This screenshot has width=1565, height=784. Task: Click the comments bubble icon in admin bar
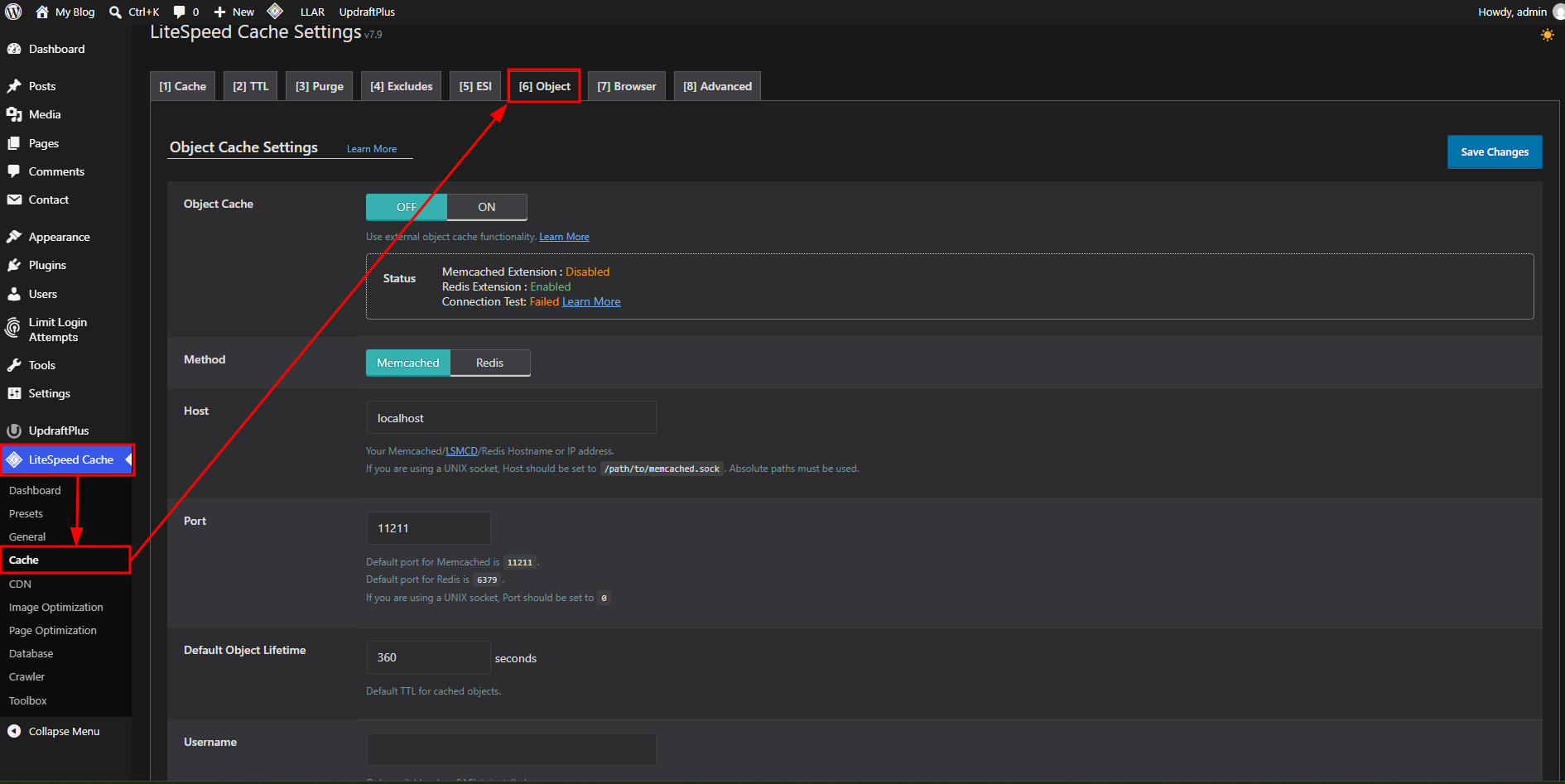point(180,12)
